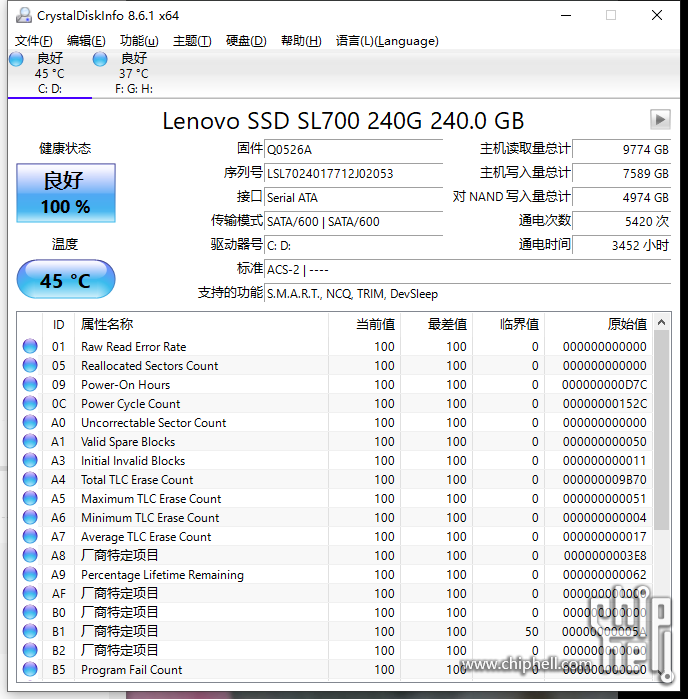Click host reads total 9774 GB
Screen dimensions: 688x699
622,149
